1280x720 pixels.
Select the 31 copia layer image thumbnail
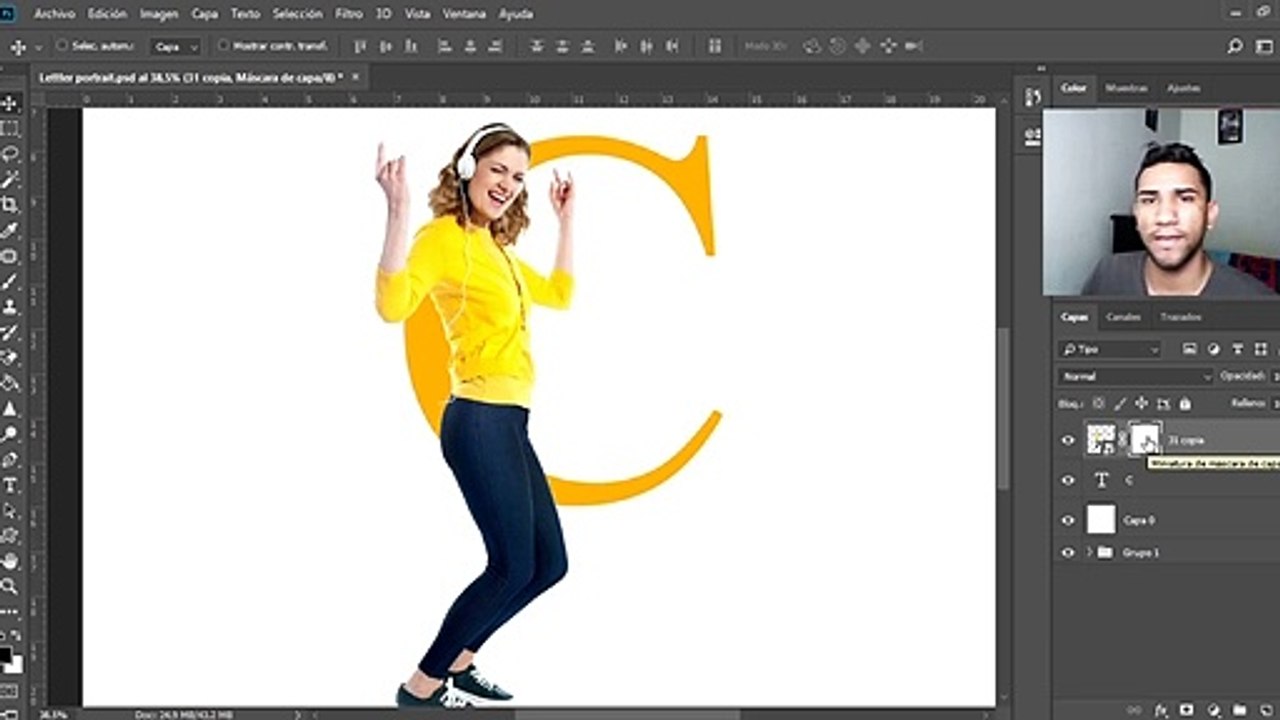(x=1101, y=439)
